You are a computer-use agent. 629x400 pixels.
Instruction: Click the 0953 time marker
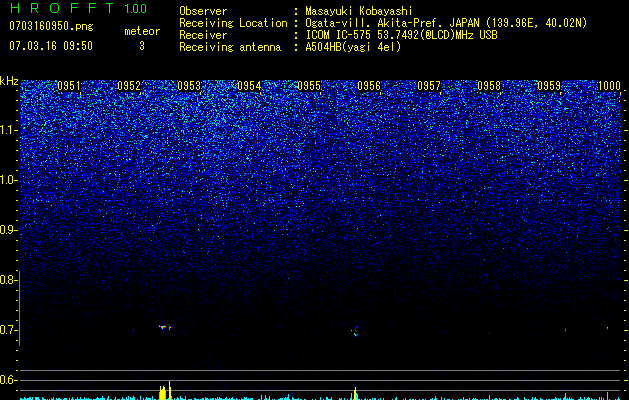189,86
